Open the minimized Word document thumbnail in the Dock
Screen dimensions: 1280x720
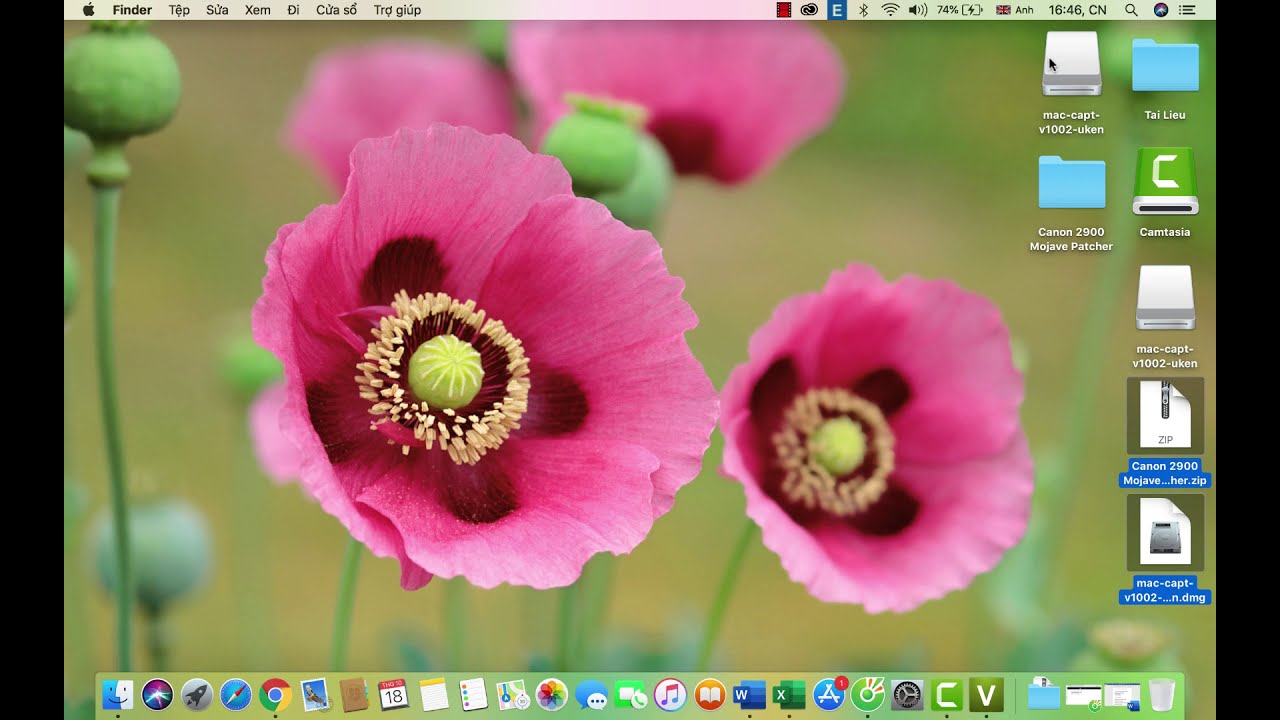1122,694
